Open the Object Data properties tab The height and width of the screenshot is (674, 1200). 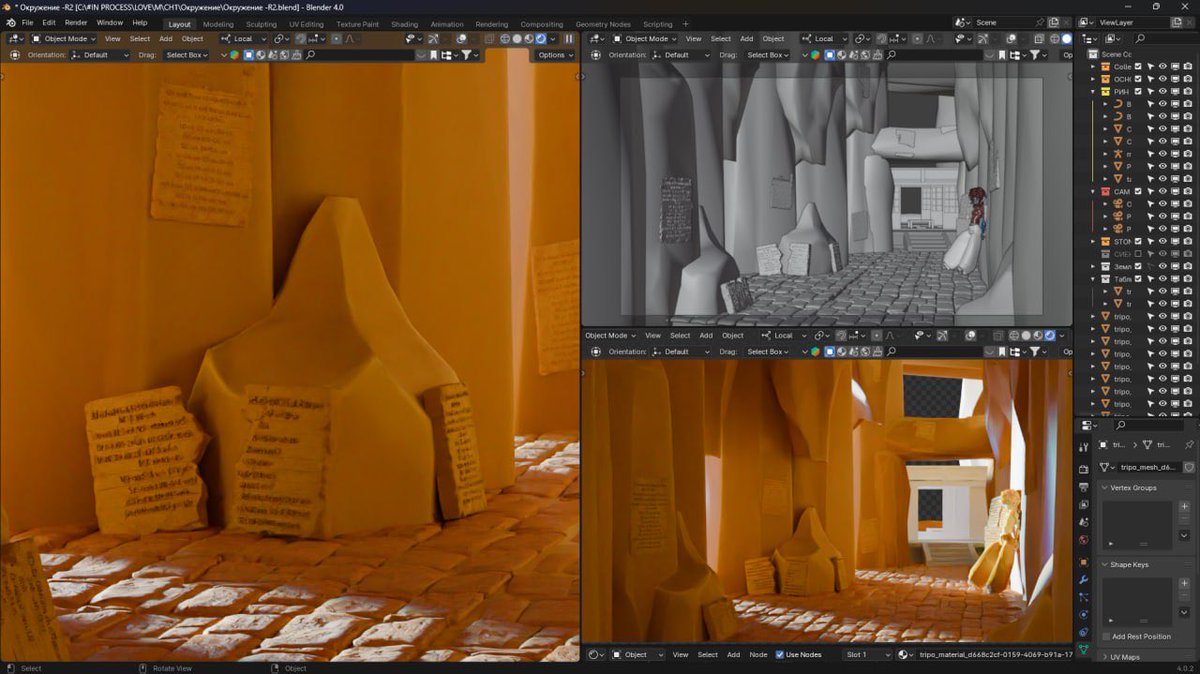[1084, 649]
